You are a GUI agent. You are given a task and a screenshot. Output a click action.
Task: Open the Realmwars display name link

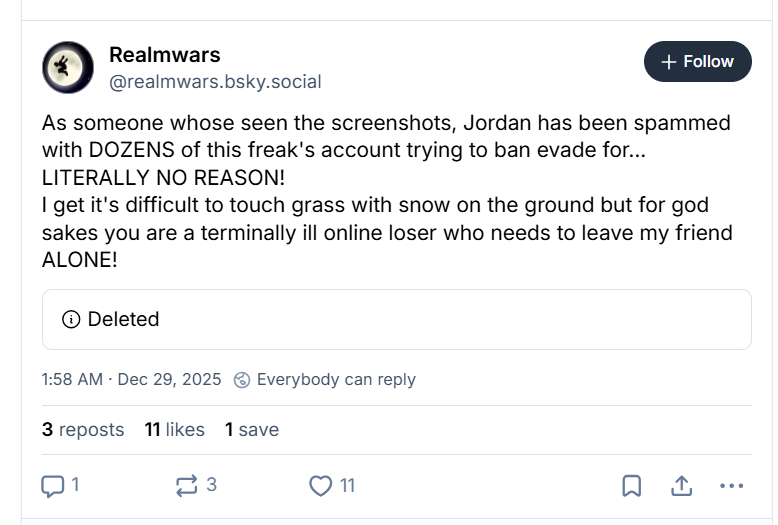tap(165, 54)
